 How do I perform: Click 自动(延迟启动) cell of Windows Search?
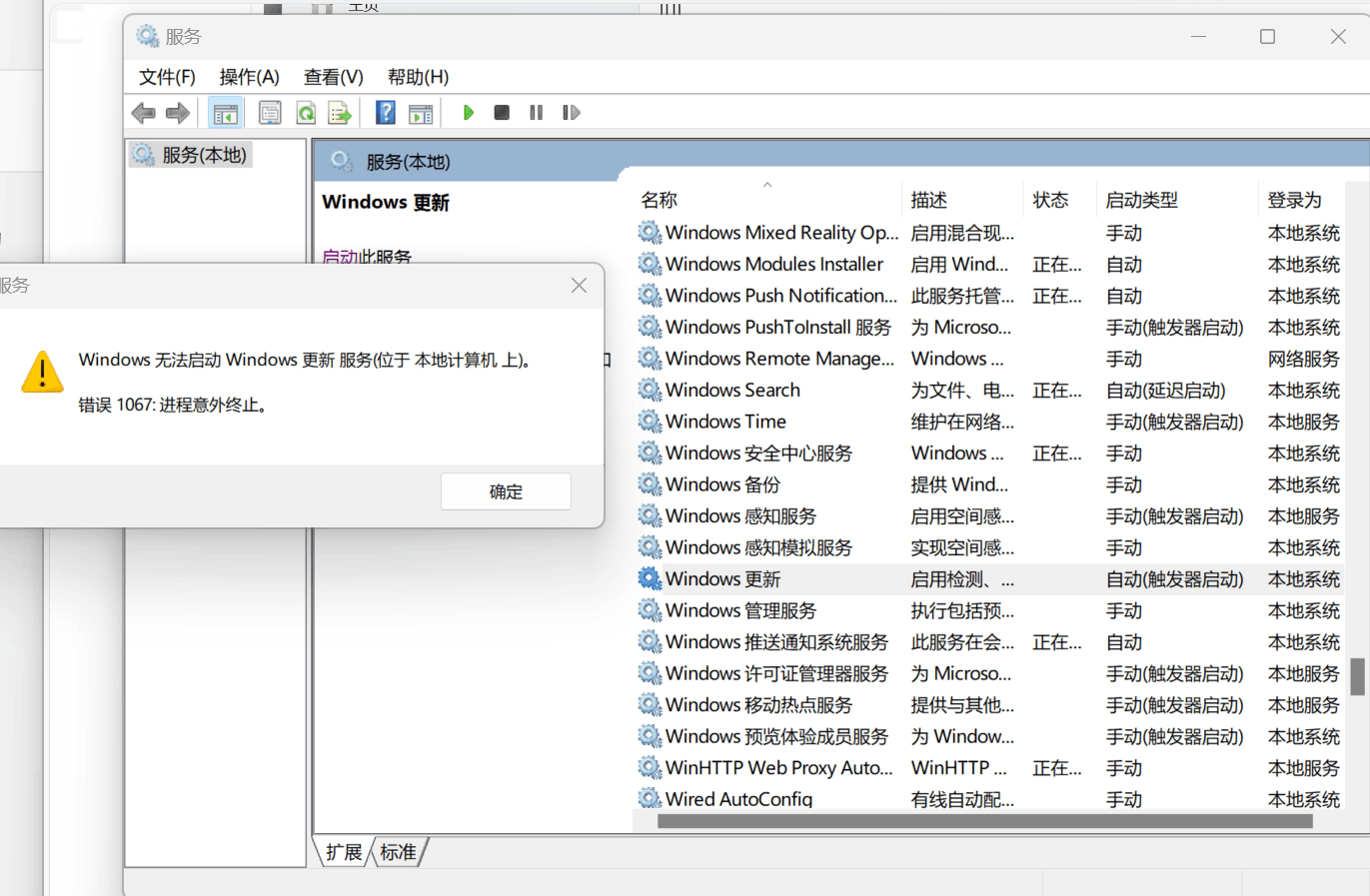click(x=1165, y=391)
